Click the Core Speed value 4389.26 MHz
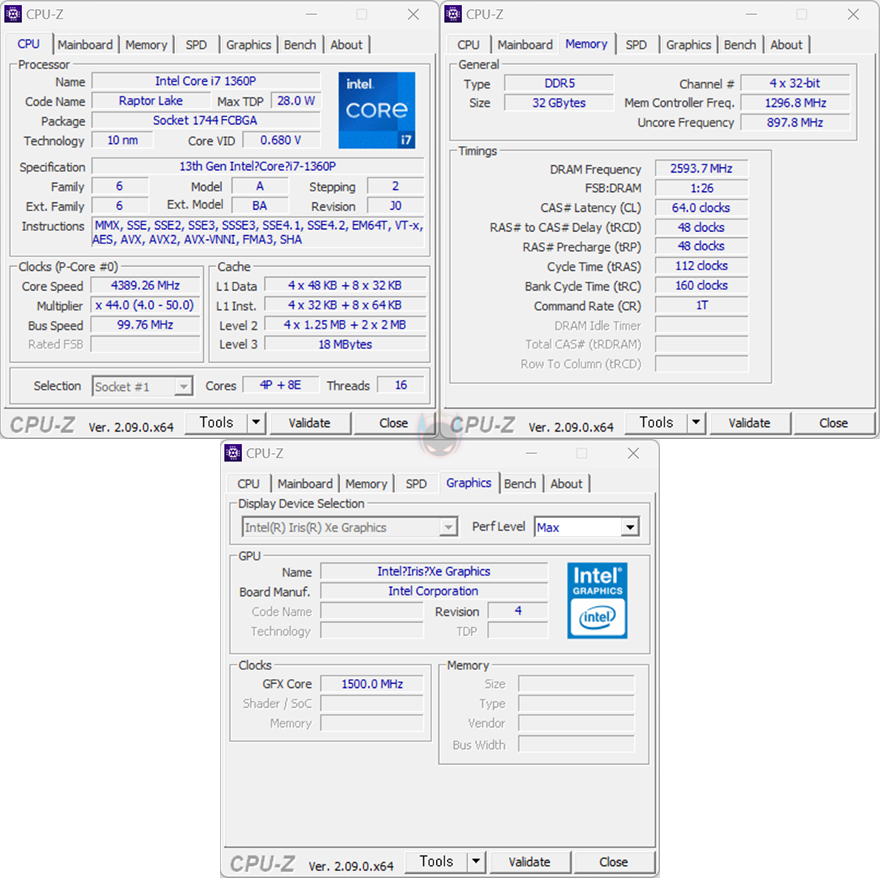Screen dimensions: 880x878 coord(145,285)
